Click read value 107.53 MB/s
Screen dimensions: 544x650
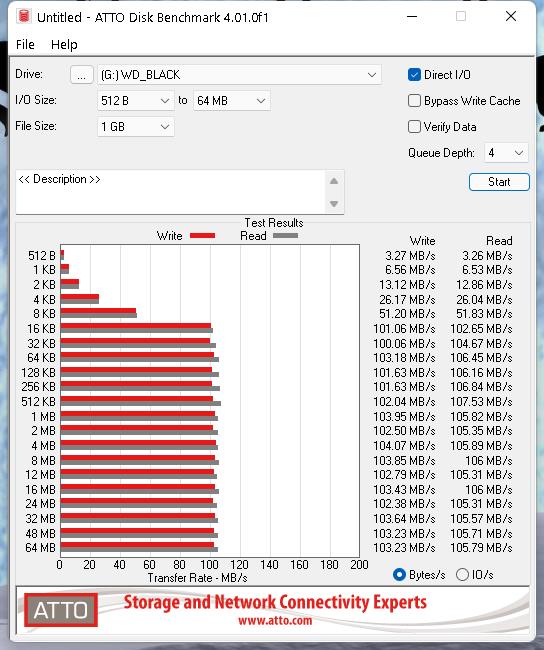pyautogui.click(x=481, y=402)
